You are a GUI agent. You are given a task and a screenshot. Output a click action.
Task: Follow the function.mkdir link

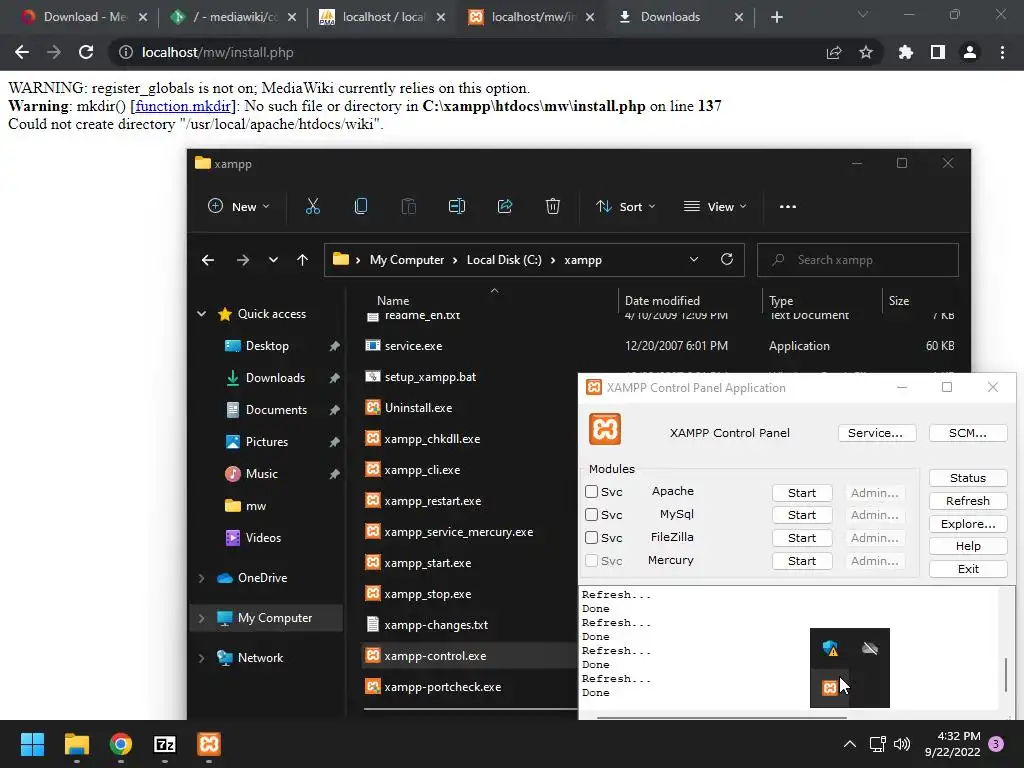pyautogui.click(x=183, y=106)
